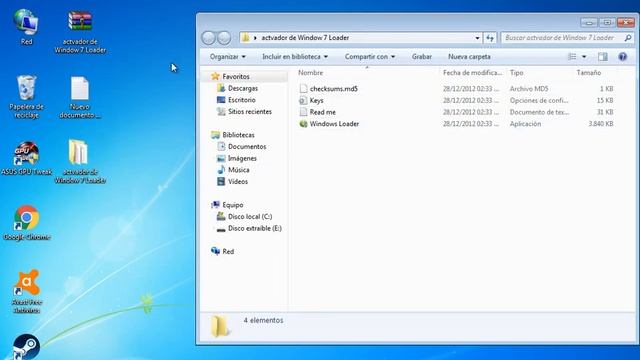The image size is (640, 360).
Task: Toggle the preview pane button
Action: pos(603,57)
